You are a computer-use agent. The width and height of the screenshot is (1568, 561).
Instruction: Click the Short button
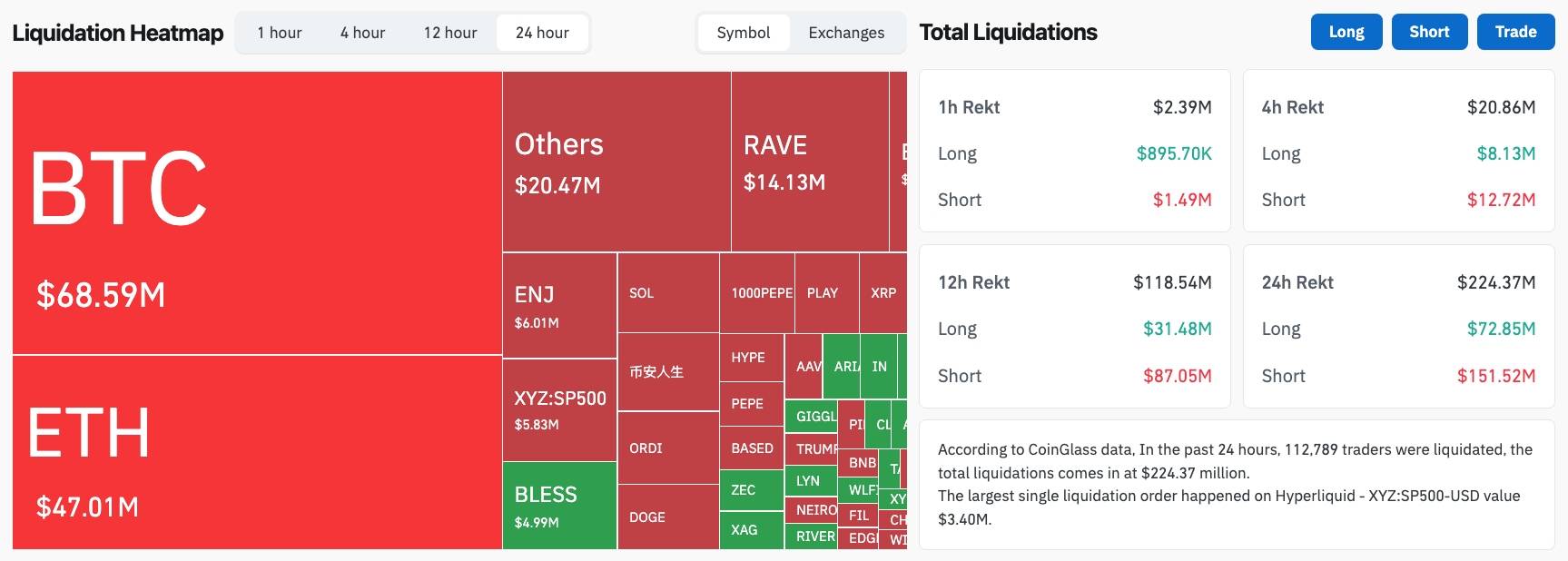pos(1429,31)
